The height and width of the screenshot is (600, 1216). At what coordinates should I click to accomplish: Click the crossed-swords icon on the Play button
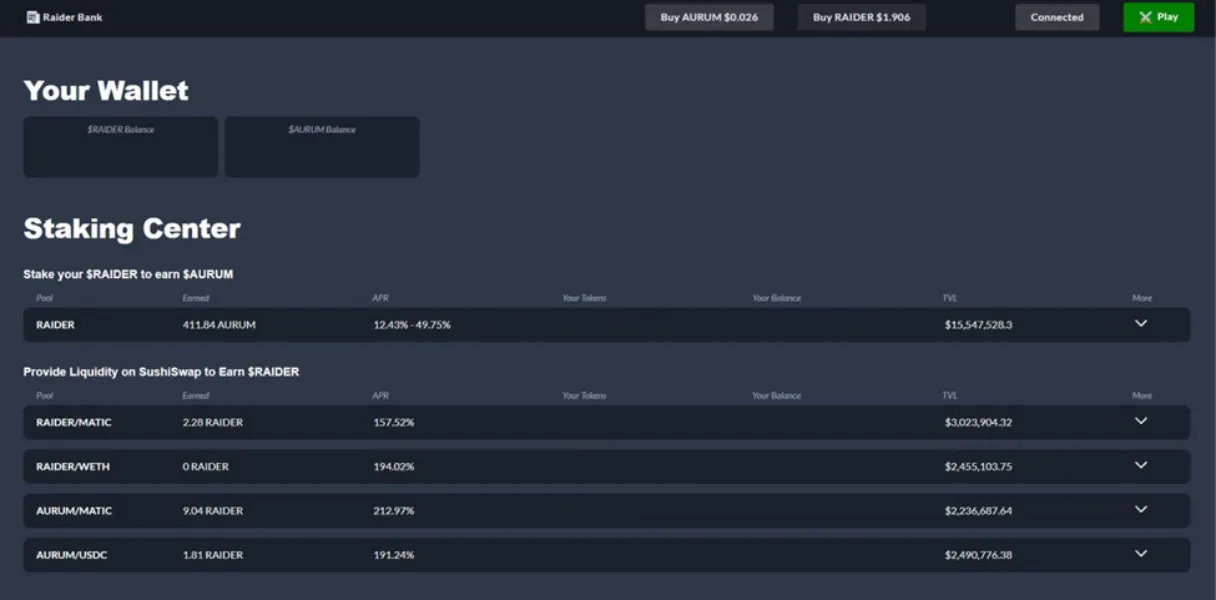pos(1143,17)
